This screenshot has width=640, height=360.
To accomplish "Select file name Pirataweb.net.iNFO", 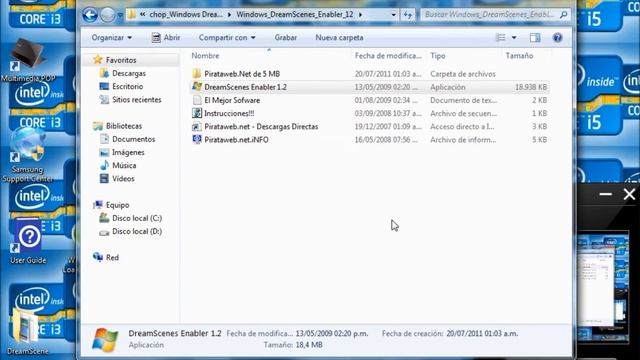I will pos(236,140).
